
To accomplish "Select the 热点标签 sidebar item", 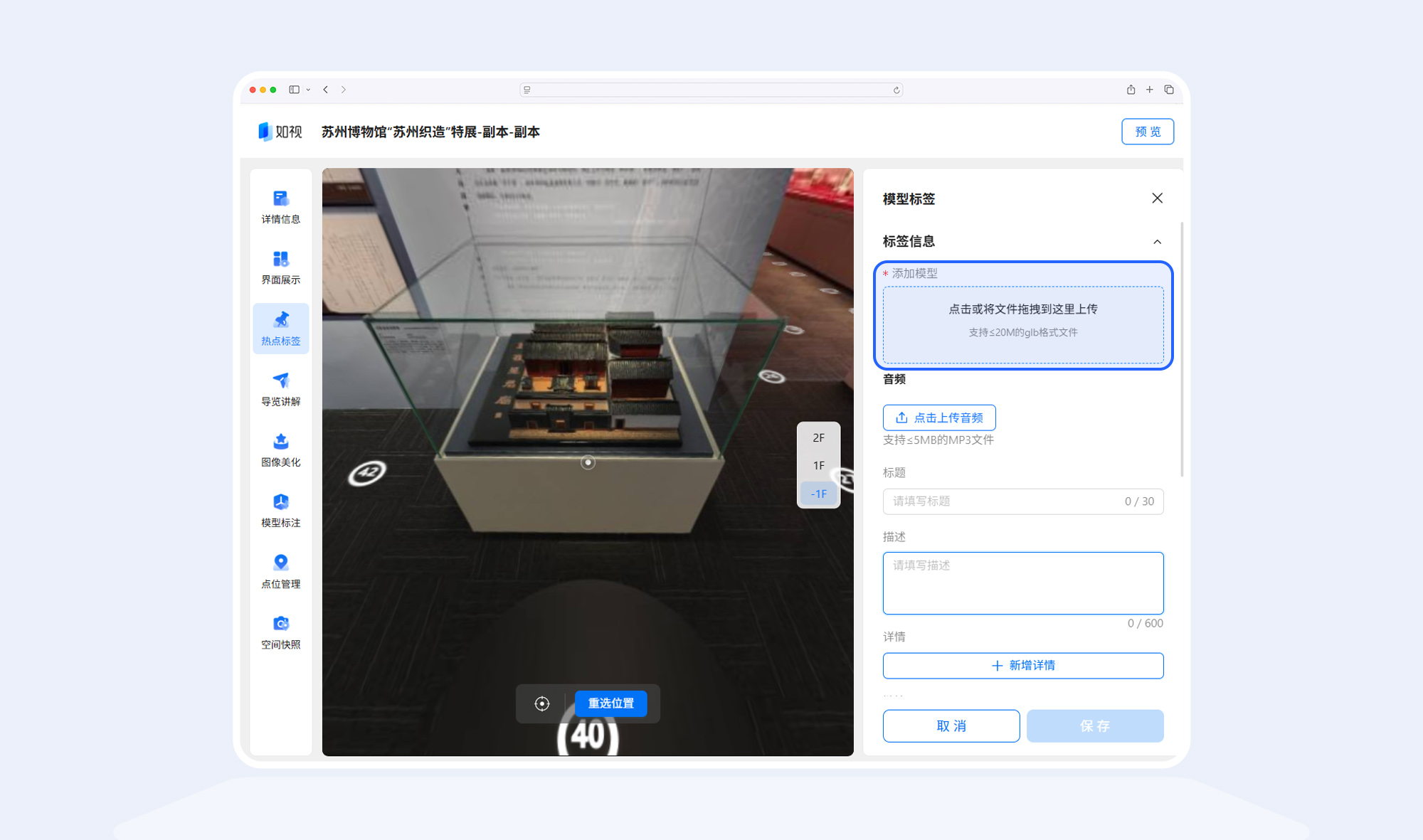I will click(280, 329).
